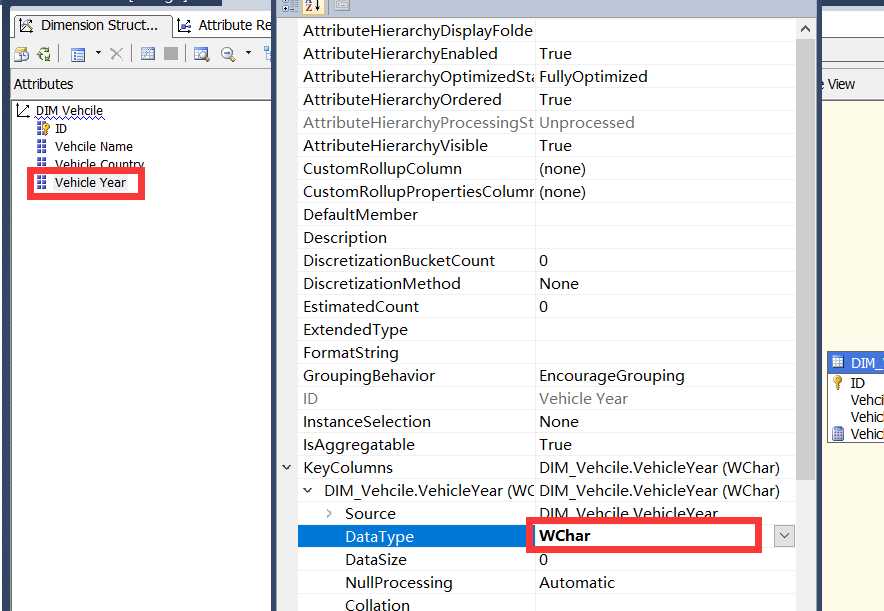
Task: Open the dropdown arrow beside attributes view icon
Action: pos(98,54)
